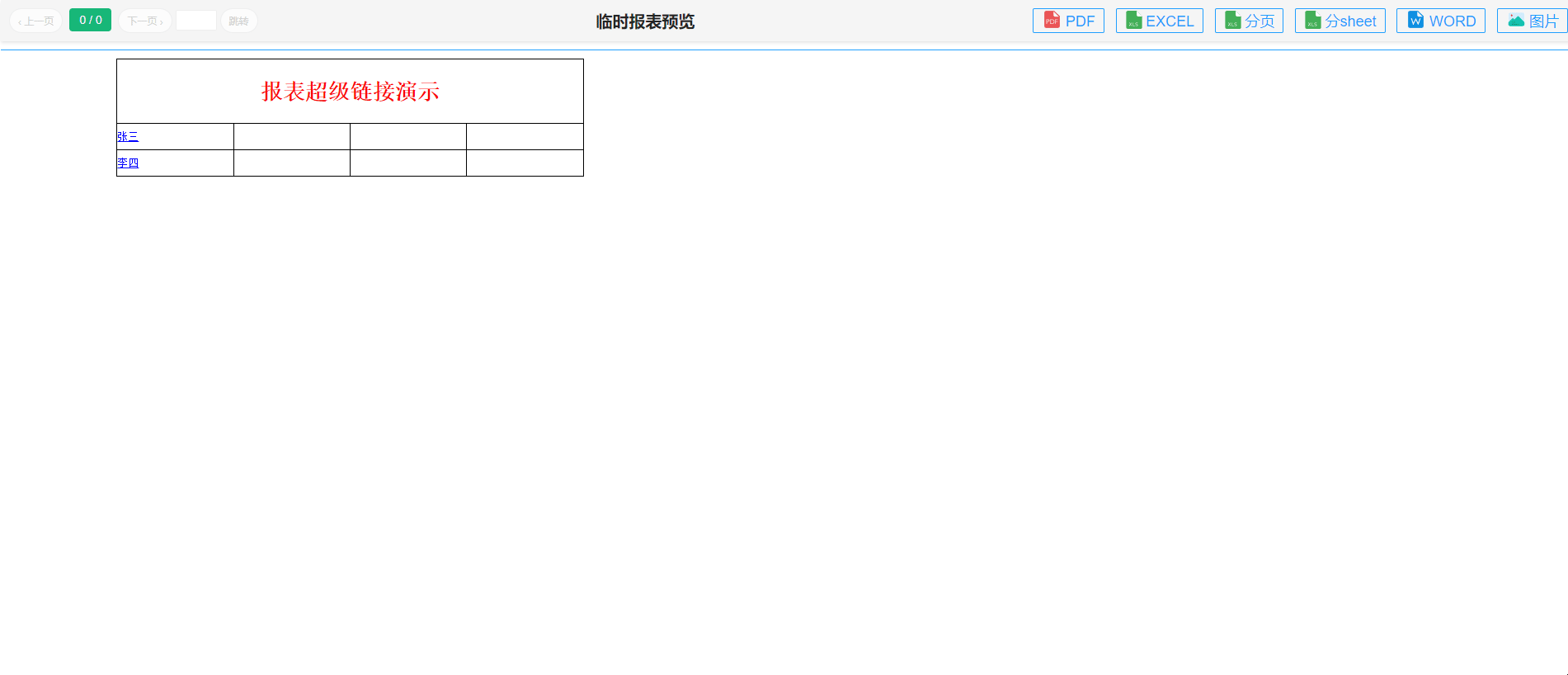Click the PDF export file icon
The width and height of the screenshot is (1568, 675).
click(x=1052, y=20)
